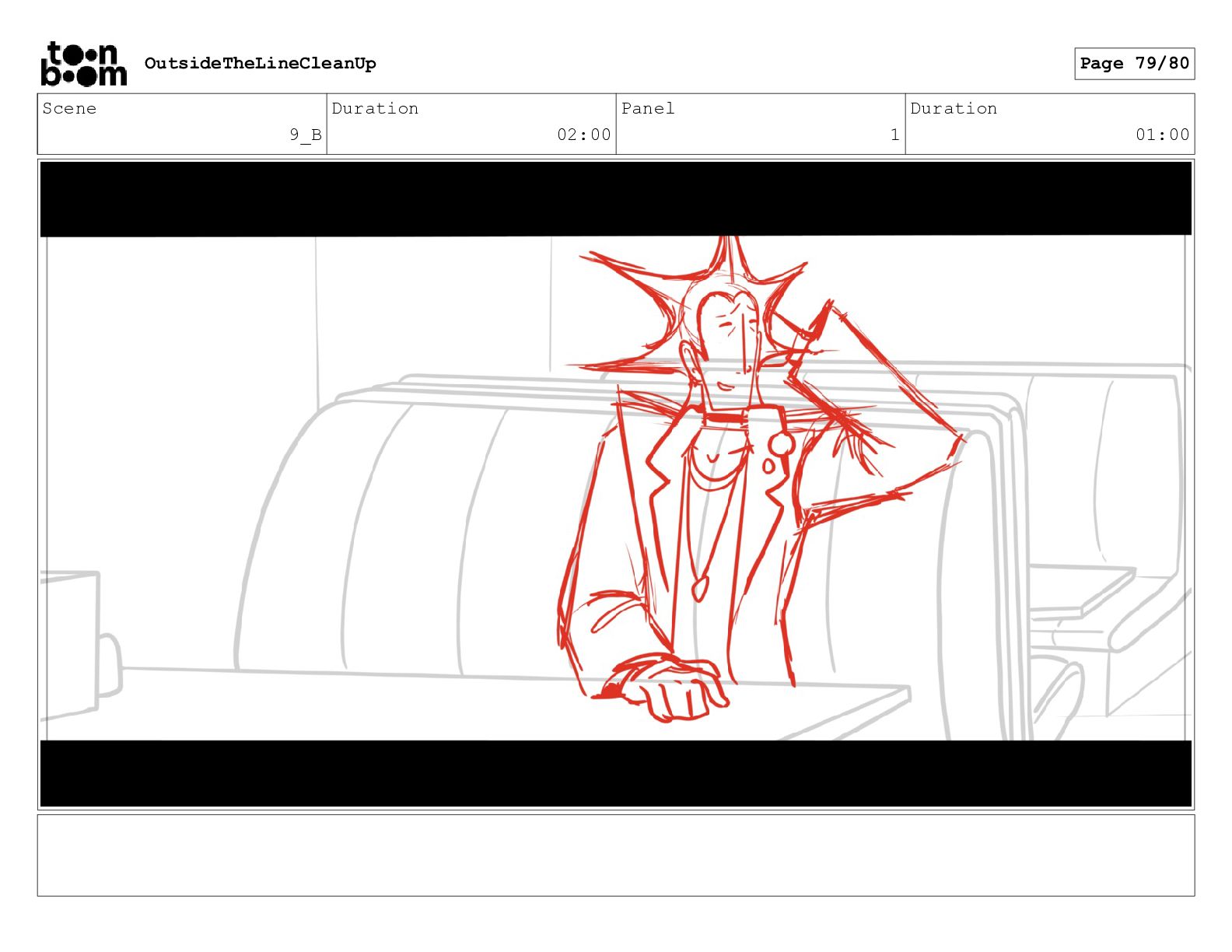Click the Duration label beside Panel
The width and height of the screenshot is (1232, 952).
pyautogui.click(x=954, y=108)
